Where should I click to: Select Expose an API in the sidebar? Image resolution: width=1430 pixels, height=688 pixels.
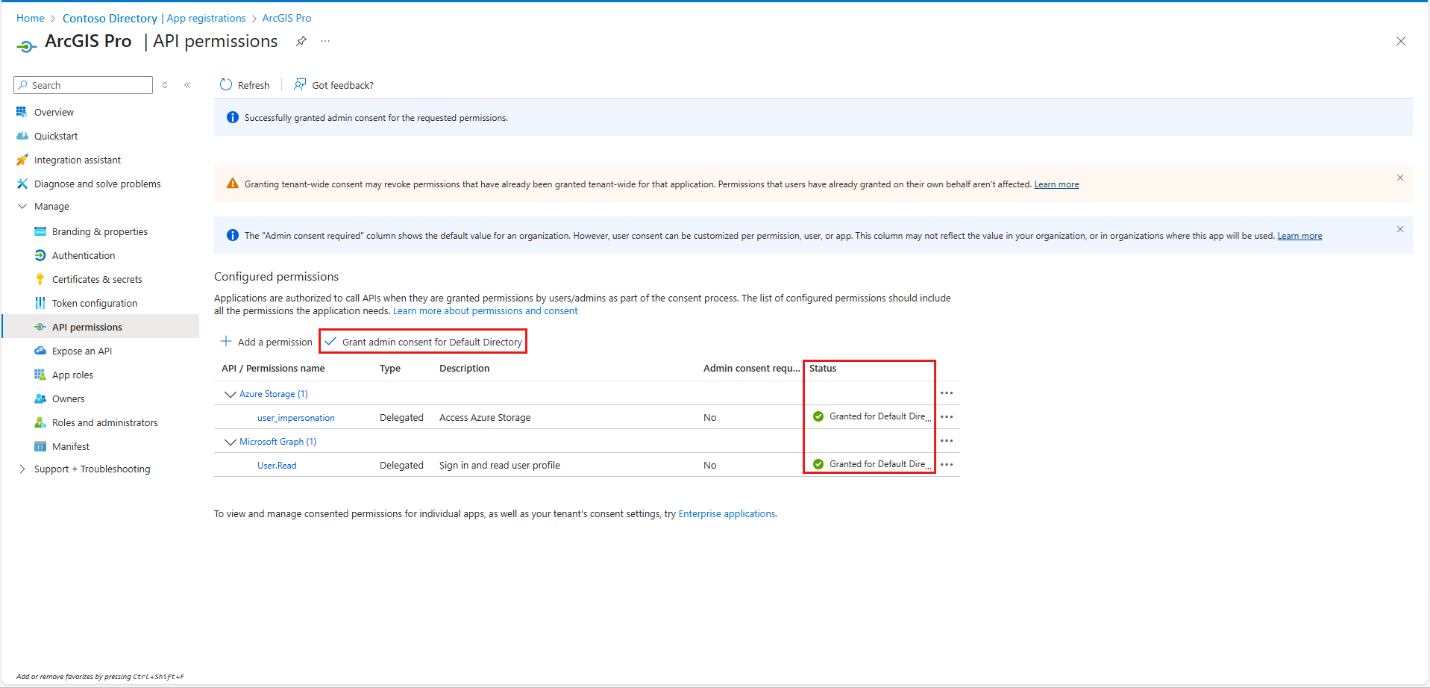pyautogui.click(x=82, y=351)
